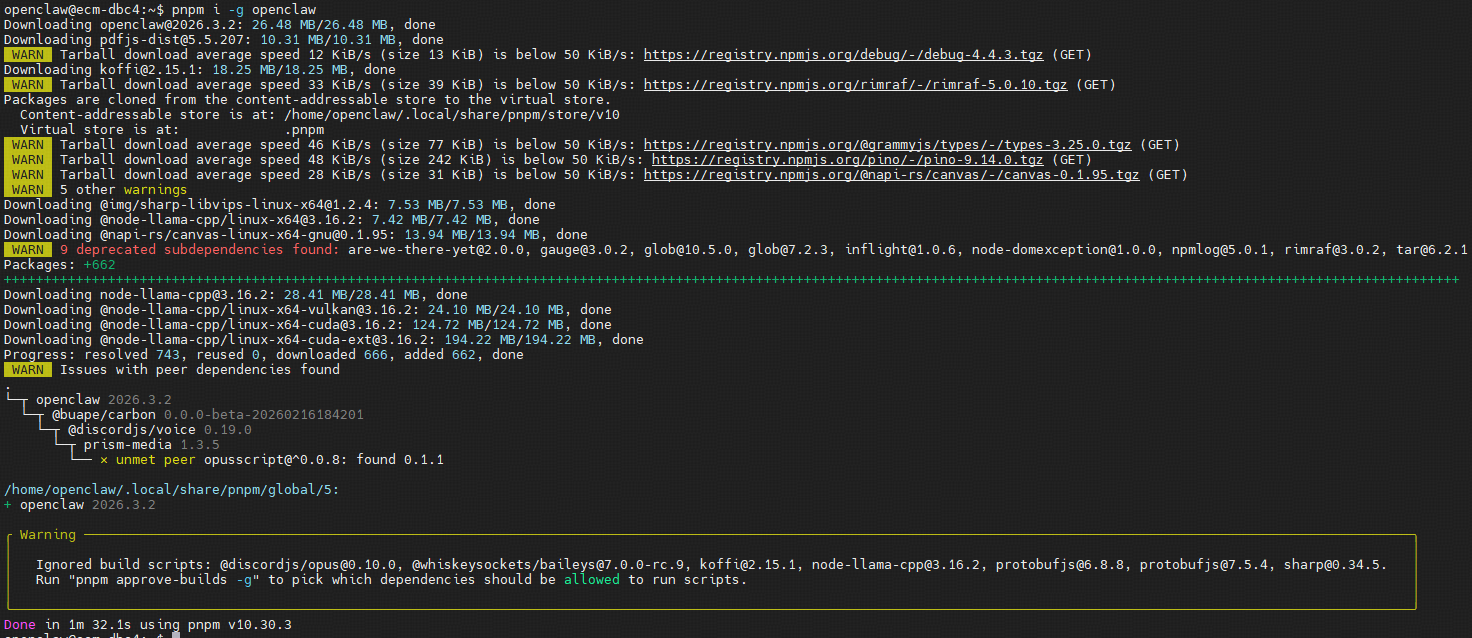Click the yellow x before unmet peer
This screenshot has height=638, width=1472.
click(104, 460)
